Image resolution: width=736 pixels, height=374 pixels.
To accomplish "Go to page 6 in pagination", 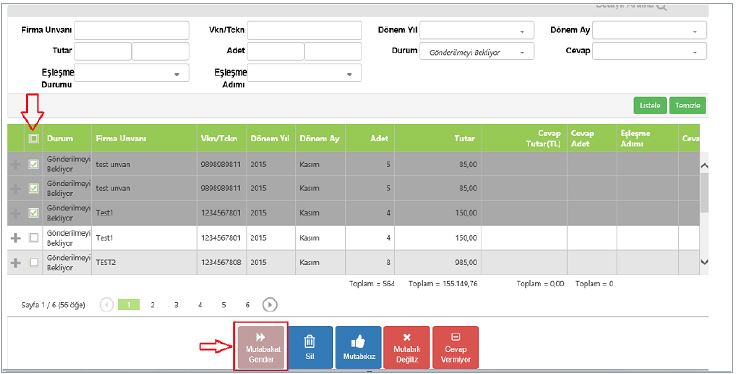I will coord(247,305).
